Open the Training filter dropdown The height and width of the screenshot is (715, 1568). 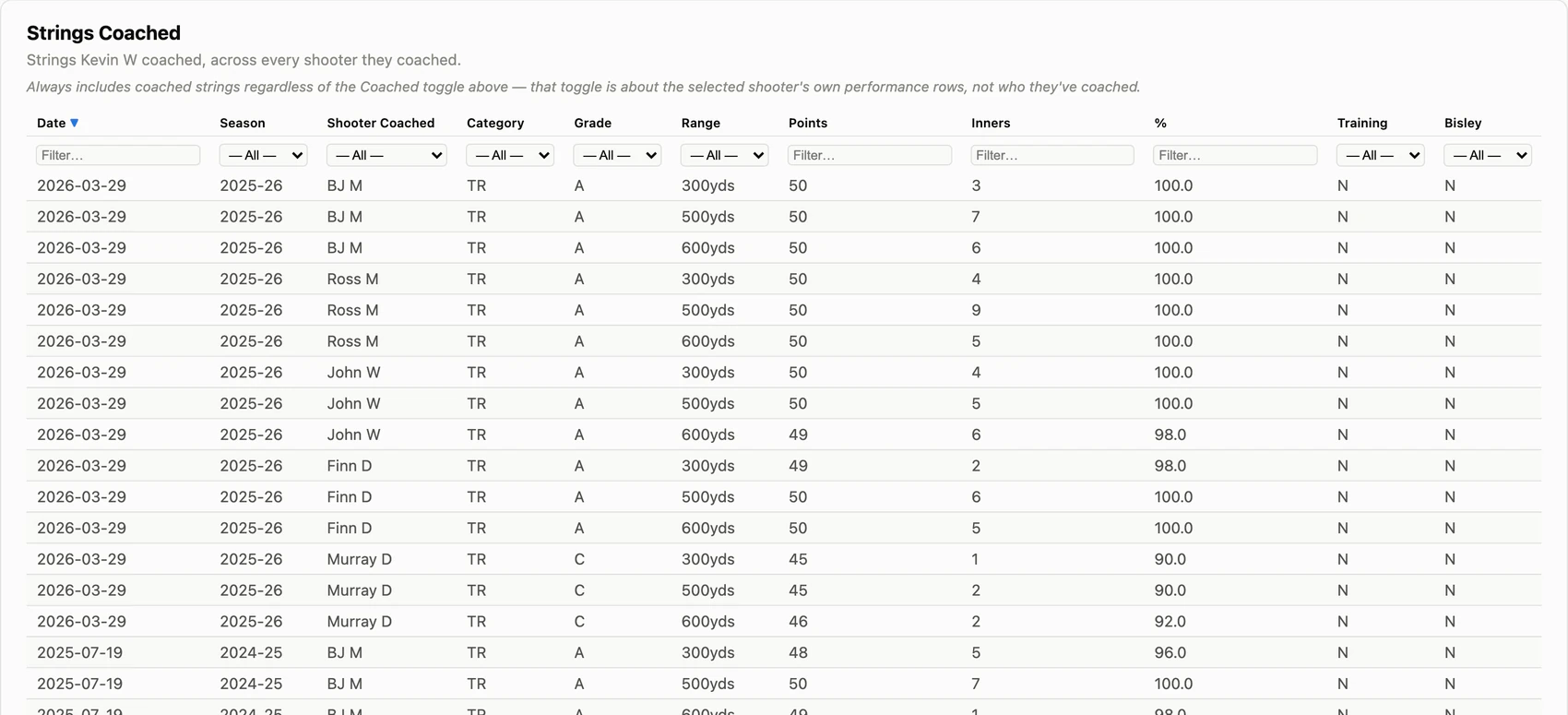click(1381, 155)
